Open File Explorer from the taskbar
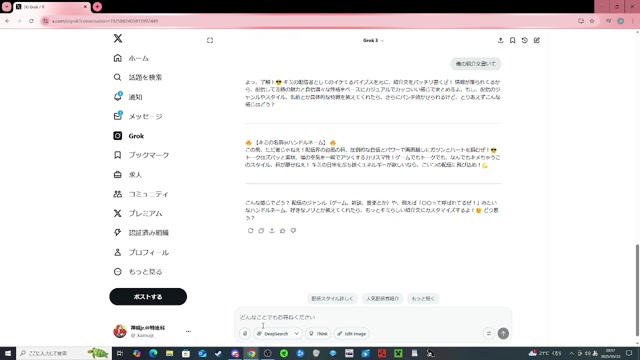 (169, 353)
